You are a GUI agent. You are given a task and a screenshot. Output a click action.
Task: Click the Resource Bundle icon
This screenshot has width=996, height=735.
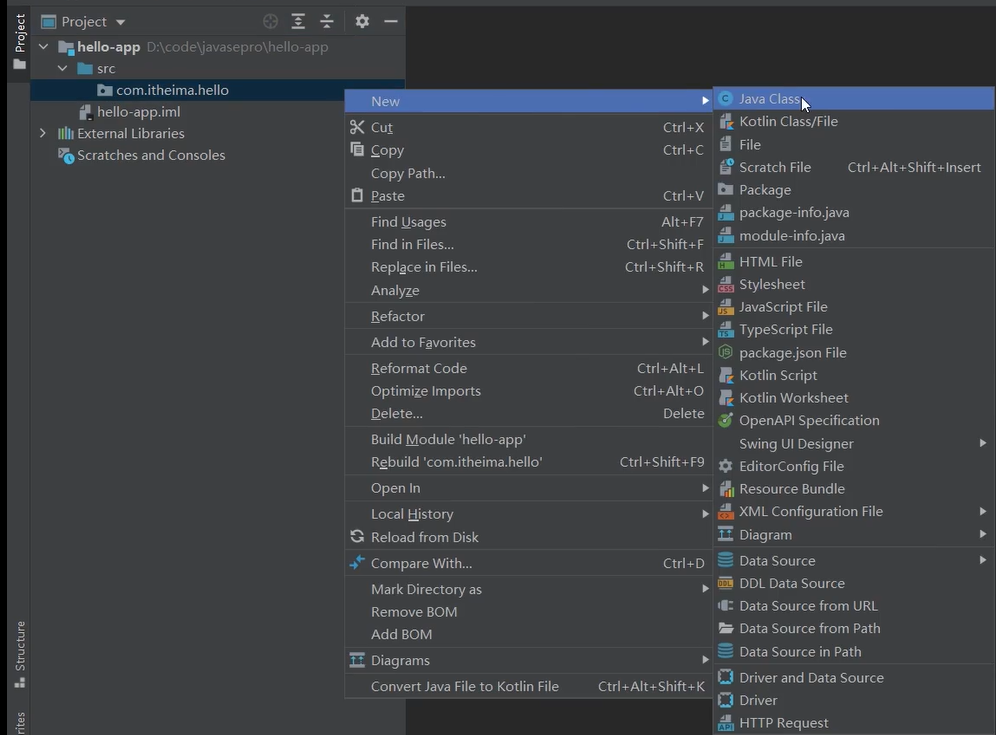click(725, 489)
